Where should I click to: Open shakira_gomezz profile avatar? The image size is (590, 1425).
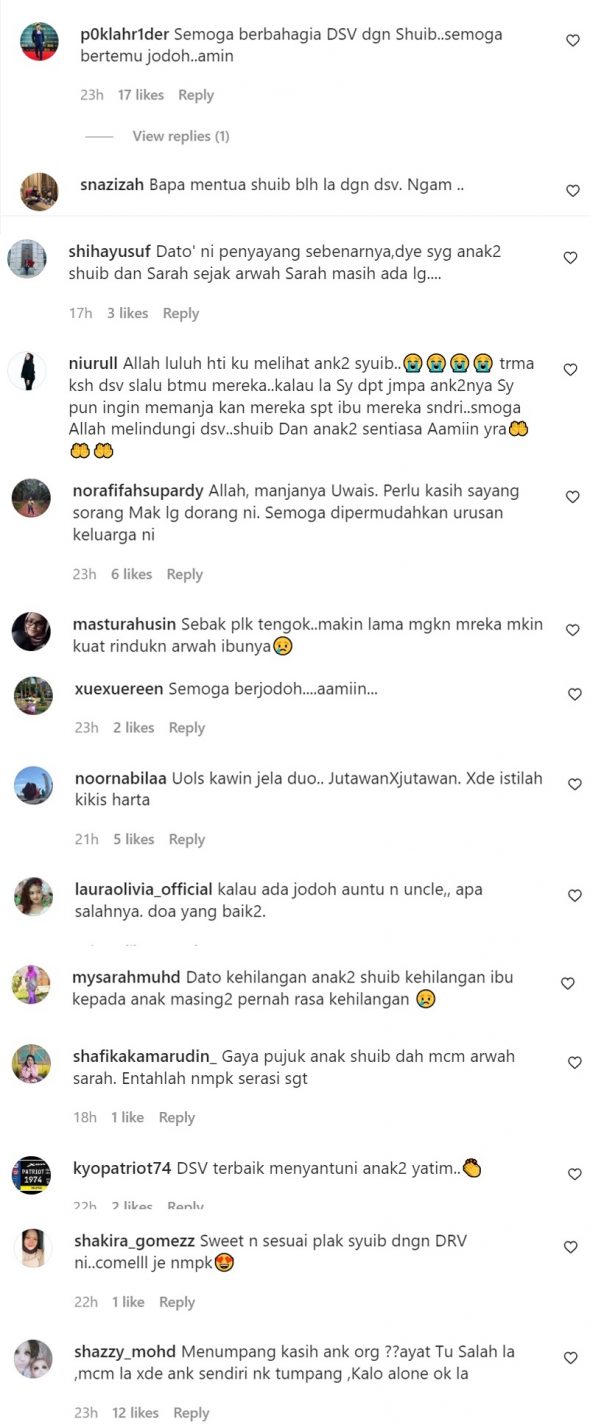[33, 1248]
